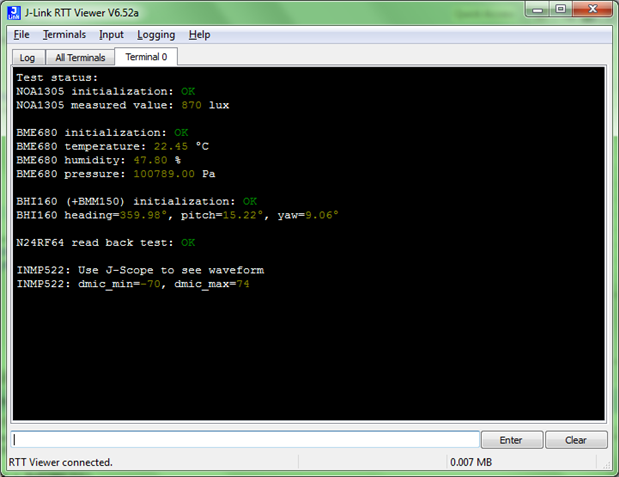Open the Help menu
Viewport: 619px width, 477px height.
coord(199,35)
